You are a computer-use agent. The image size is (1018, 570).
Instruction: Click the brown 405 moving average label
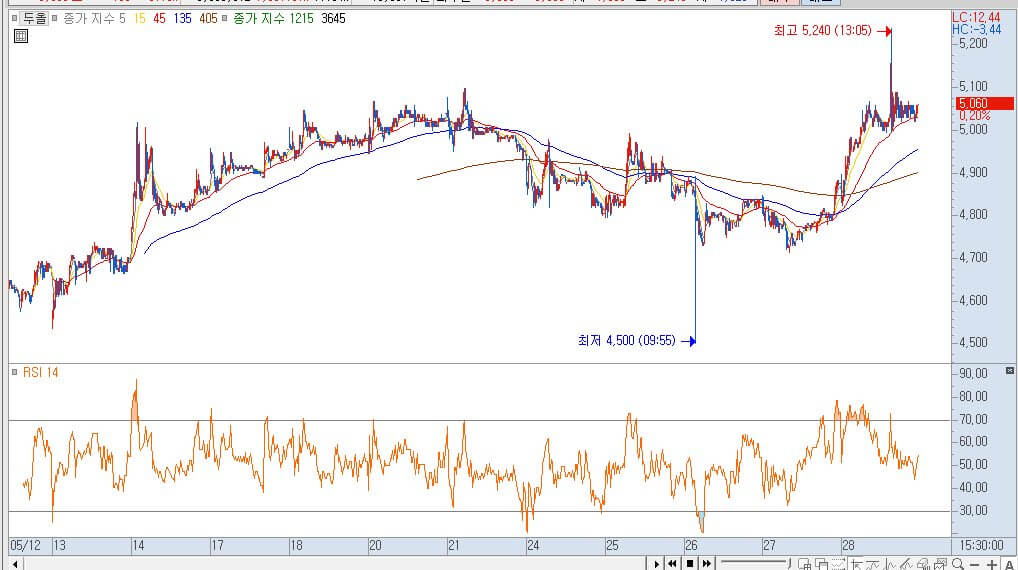coord(208,18)
